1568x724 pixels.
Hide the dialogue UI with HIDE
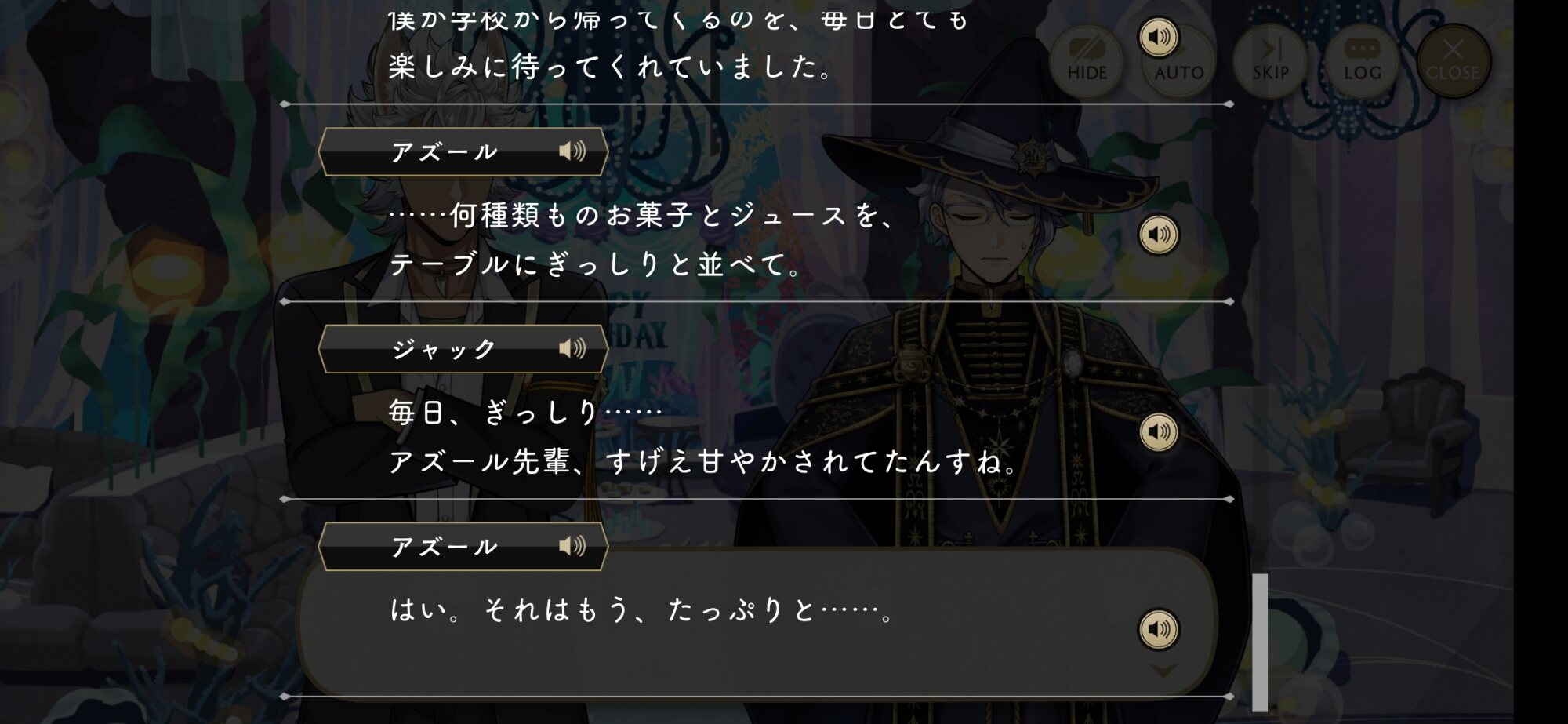(x=1087, y=60)
